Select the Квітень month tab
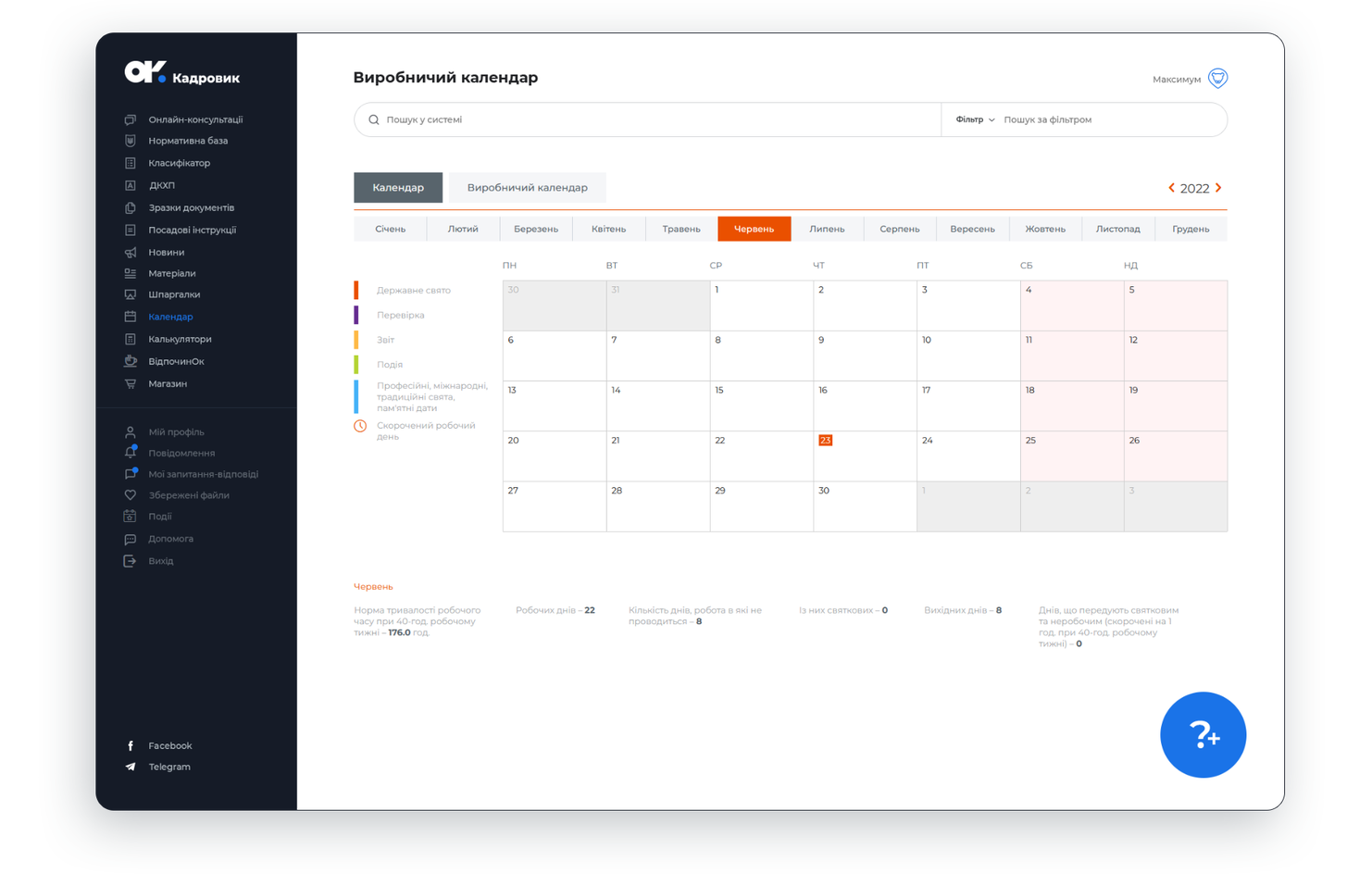Viewport: 1372px width, 886px height. tap(608, 229)
